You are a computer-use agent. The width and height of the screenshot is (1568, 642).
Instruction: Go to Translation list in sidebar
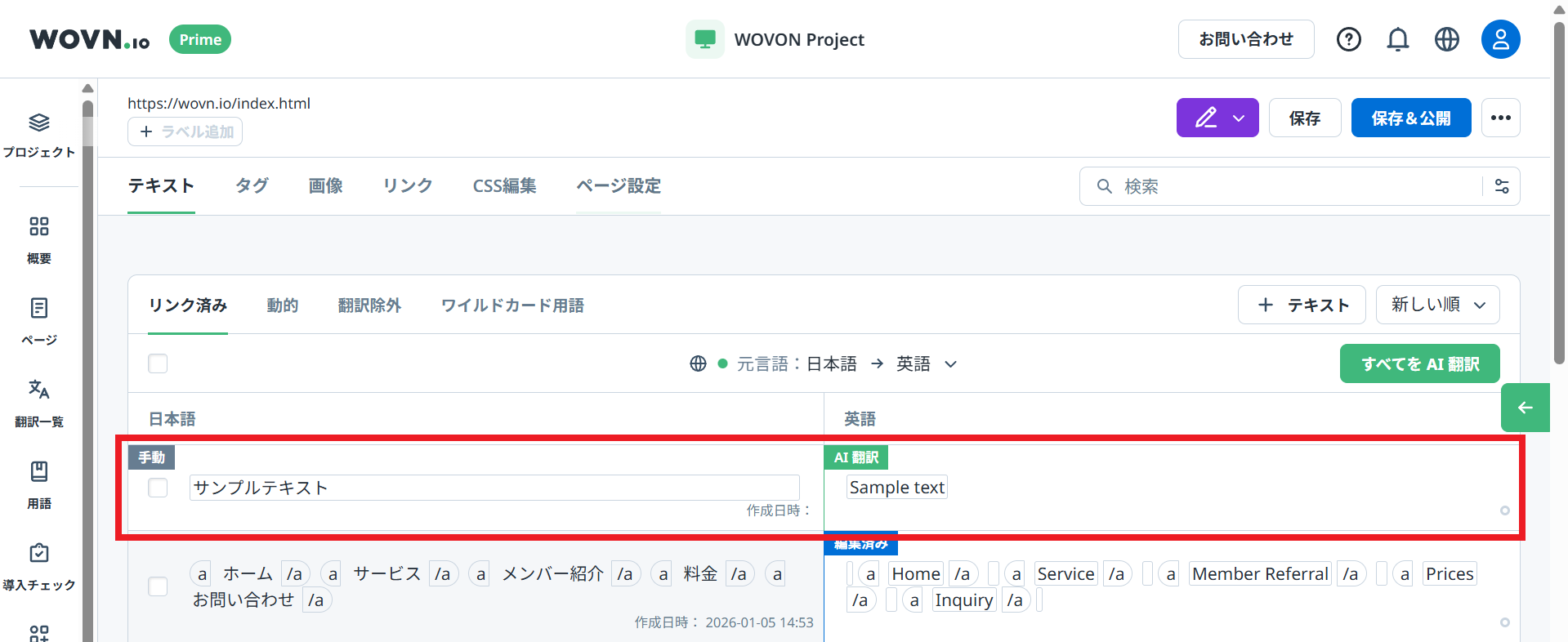click(x=39, y=402)
